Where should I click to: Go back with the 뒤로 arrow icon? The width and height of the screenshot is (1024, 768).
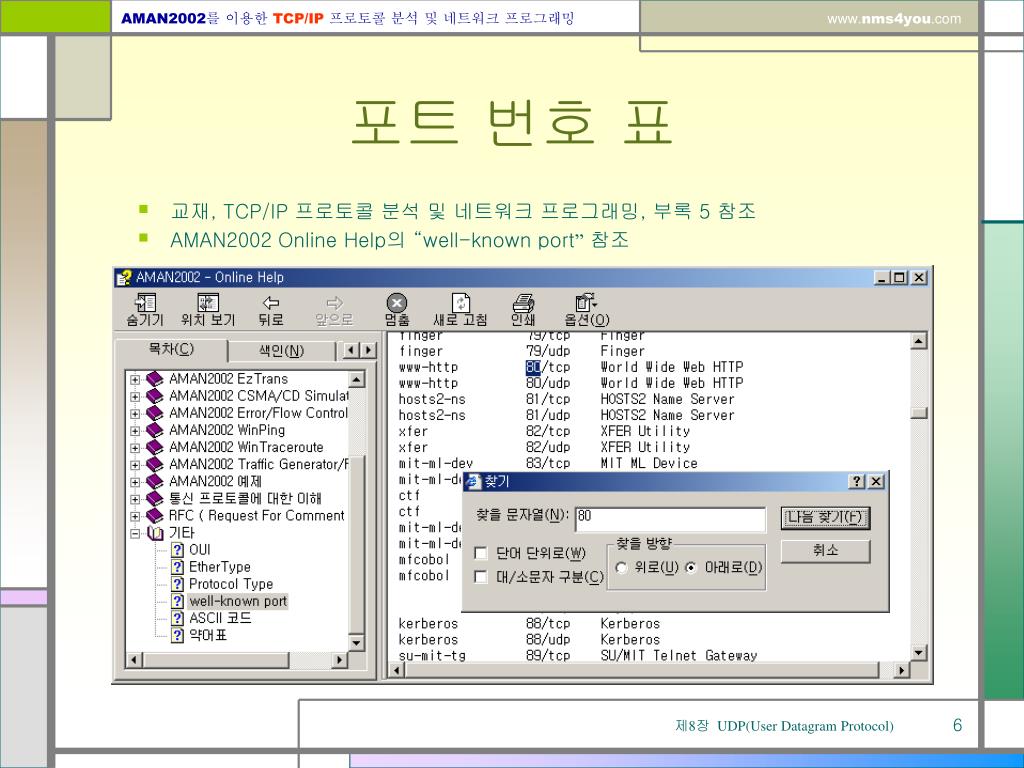pos(270,302)
